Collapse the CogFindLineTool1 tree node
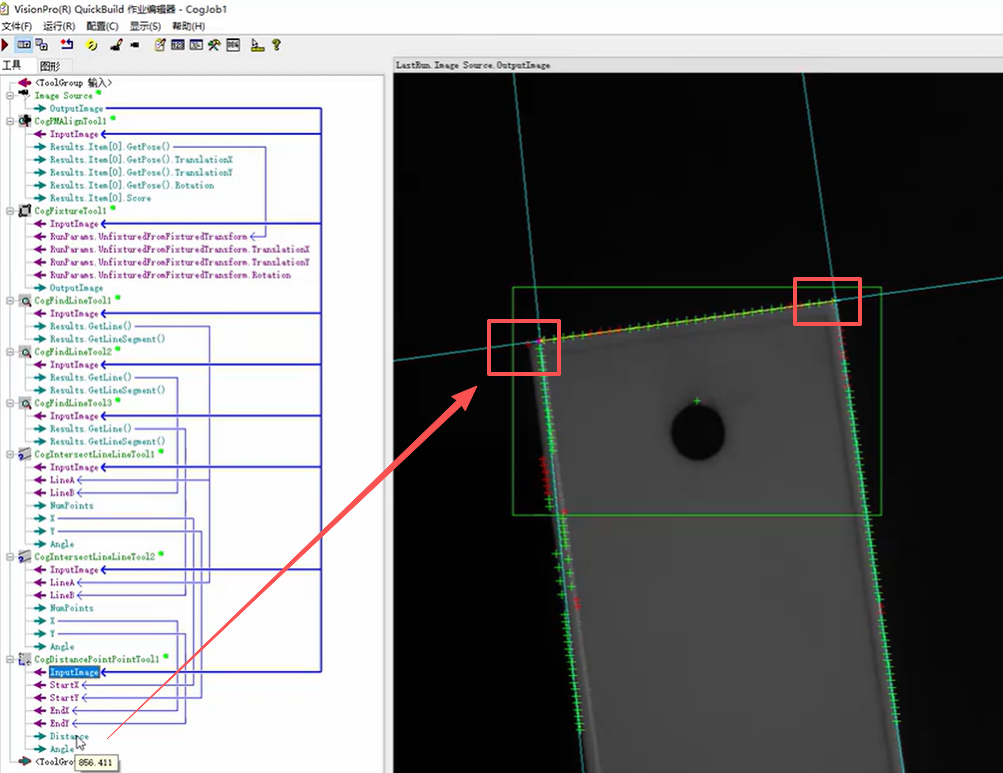1003x773 pixels. pyautogui.click(x=10, y=300)
